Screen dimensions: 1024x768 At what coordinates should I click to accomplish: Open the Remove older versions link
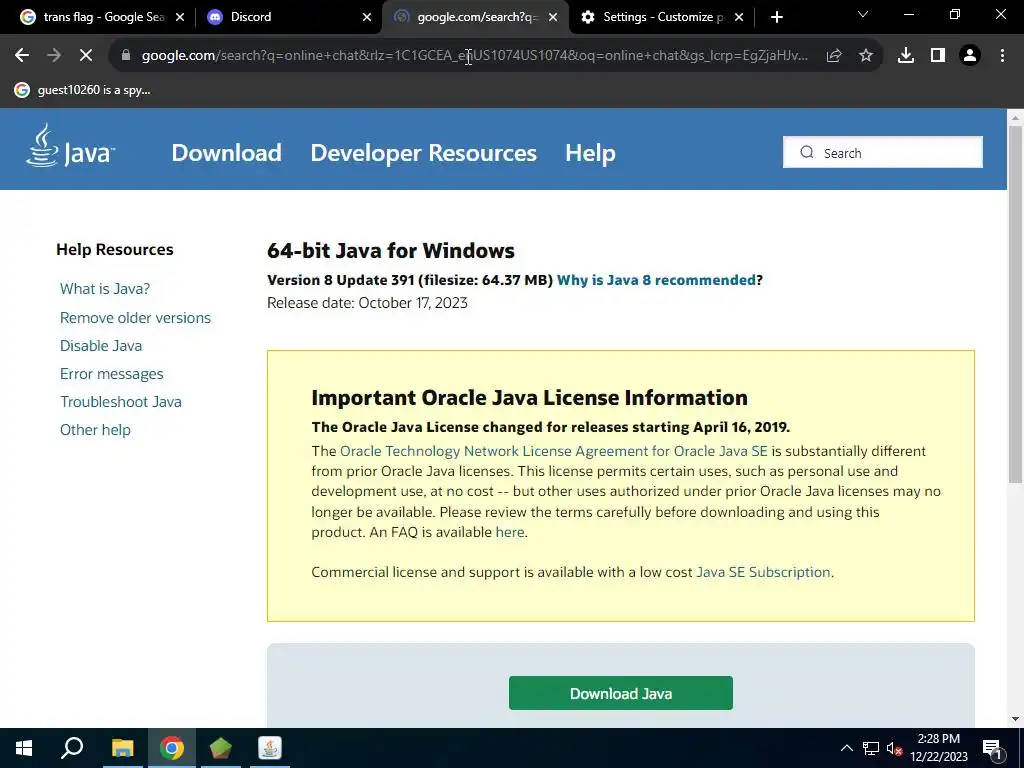tap(135, 318)
